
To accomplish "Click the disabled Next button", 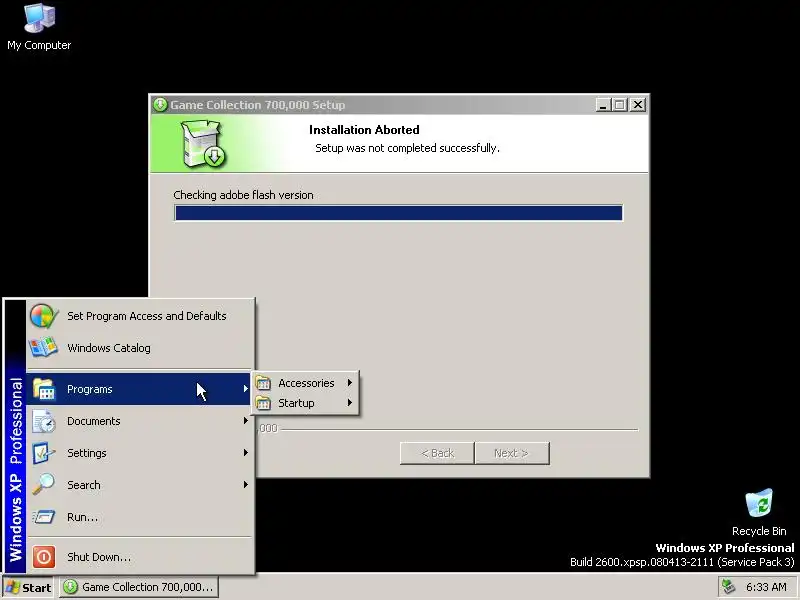I will tap(512, 453).
